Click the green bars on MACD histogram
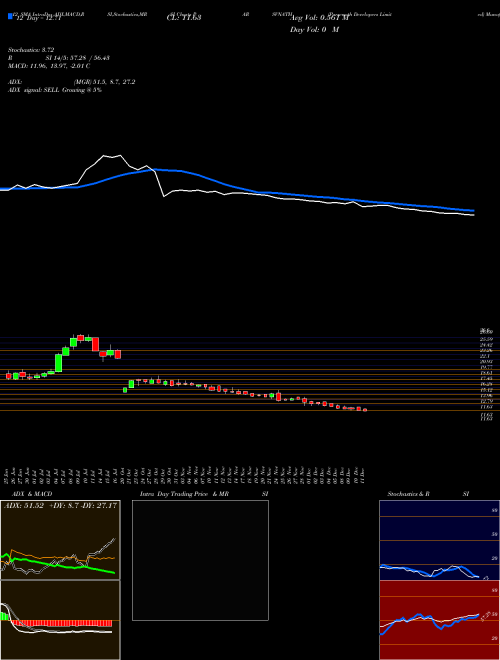500x660 pixels. click(5, 616)
